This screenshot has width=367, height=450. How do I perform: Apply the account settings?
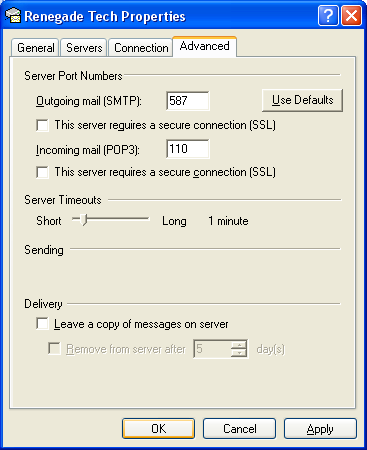click(320, 429)
